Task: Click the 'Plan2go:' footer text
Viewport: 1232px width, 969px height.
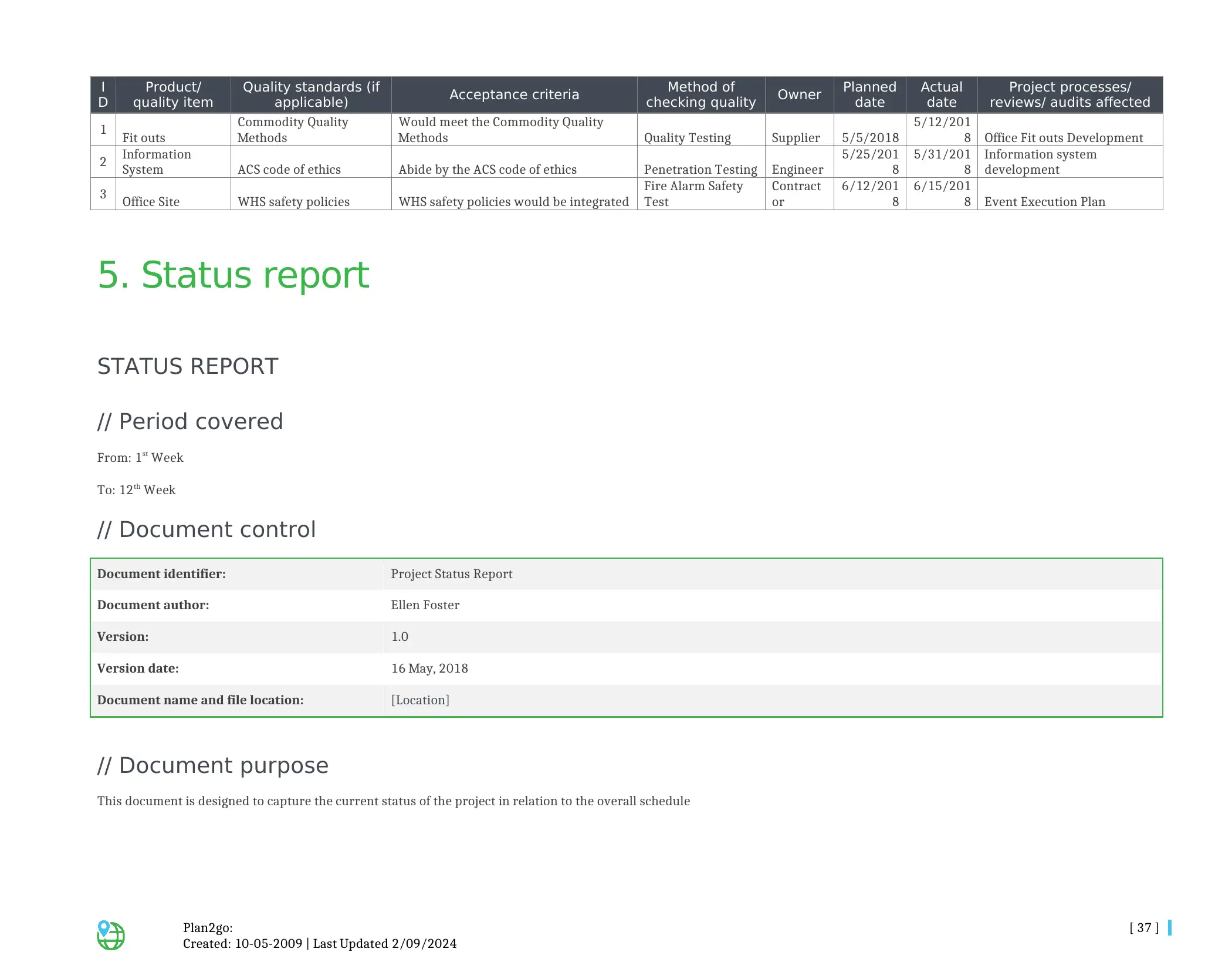Action: (208, 928)
